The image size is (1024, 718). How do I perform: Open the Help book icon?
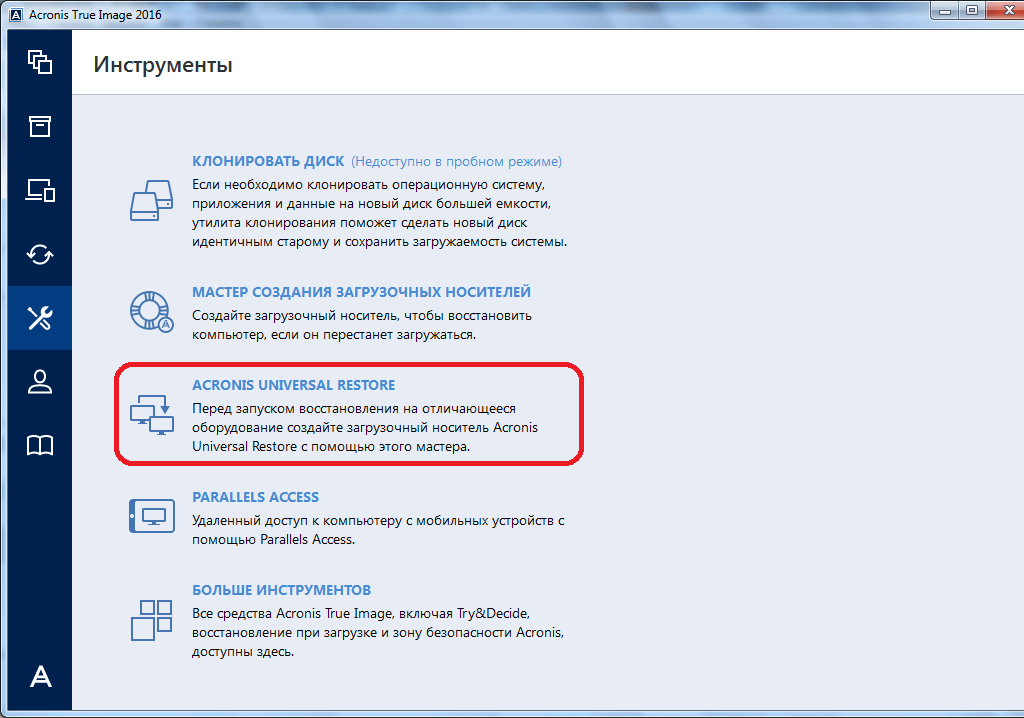pos(40,446)
